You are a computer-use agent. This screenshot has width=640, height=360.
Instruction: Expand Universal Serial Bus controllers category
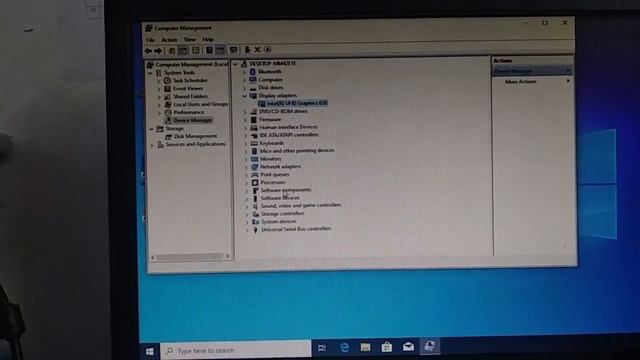(247, 230)
